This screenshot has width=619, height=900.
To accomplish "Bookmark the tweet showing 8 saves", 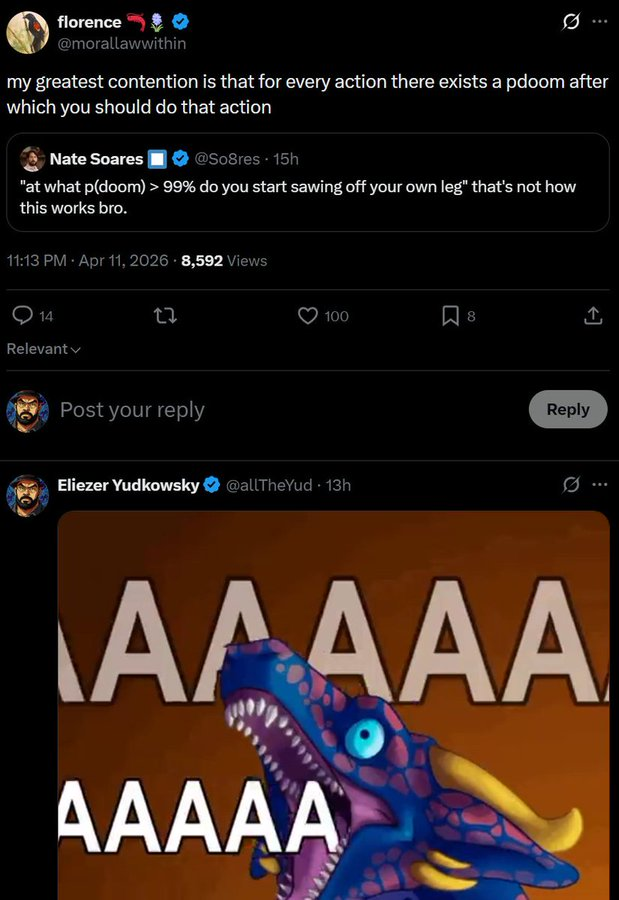I will click(x=451, y=316).
